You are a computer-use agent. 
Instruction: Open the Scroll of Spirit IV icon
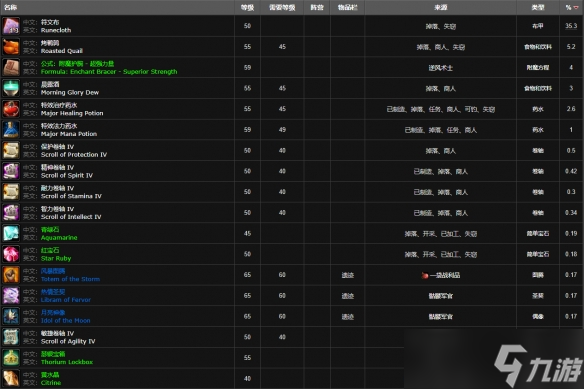(x=11, y=171)
